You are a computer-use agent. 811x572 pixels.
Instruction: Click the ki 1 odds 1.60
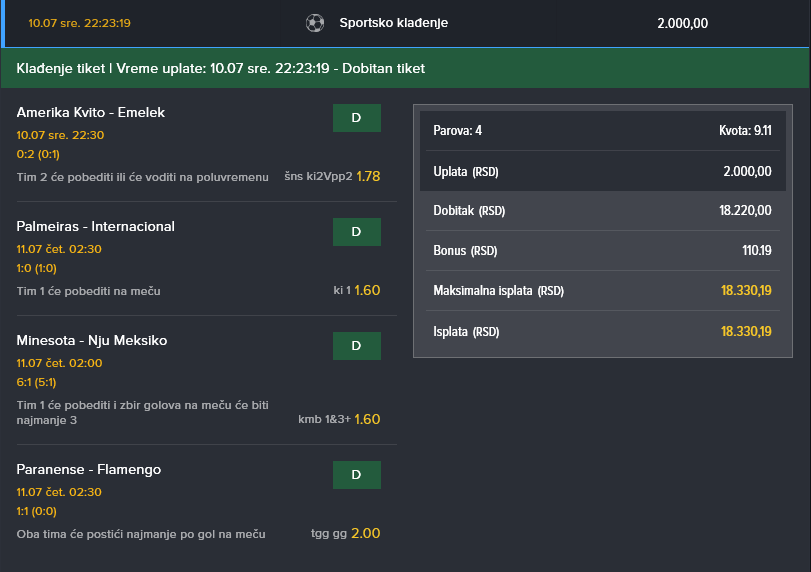[x=367, y=290]
